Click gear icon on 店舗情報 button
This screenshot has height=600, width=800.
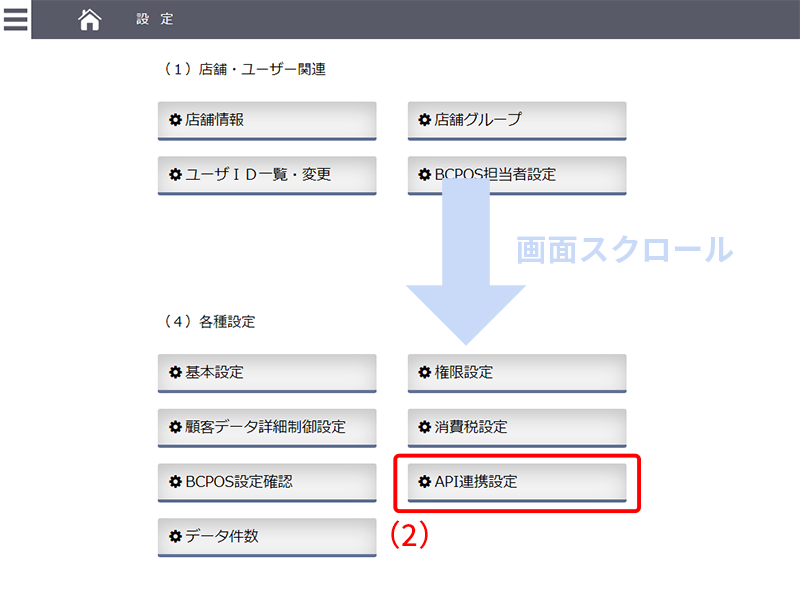tap(176, 120)
